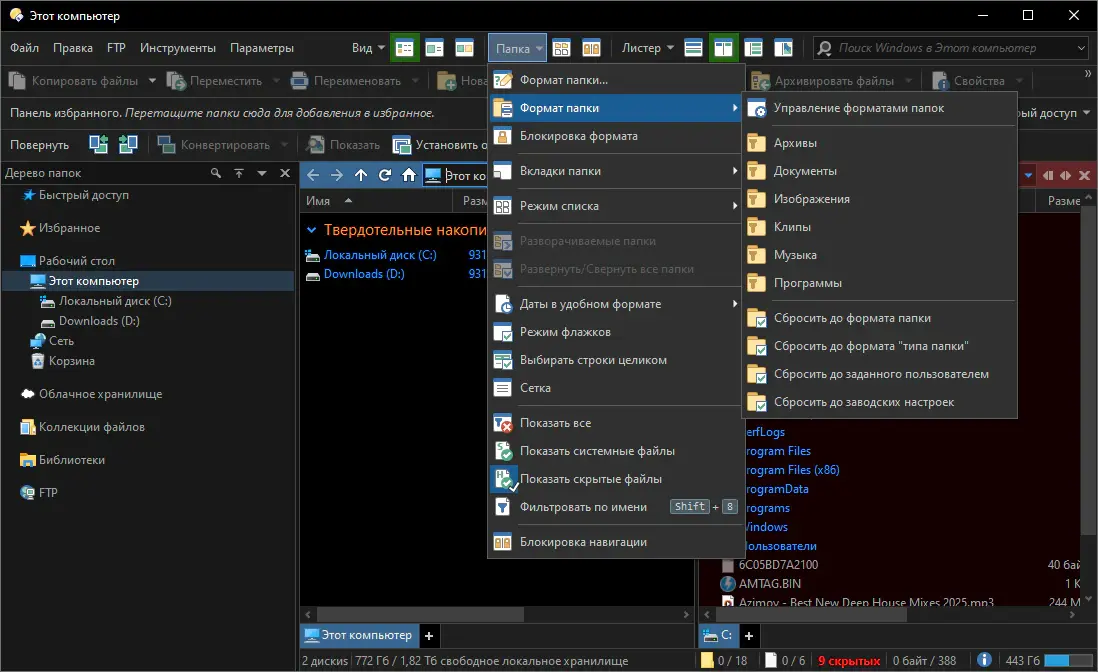
Task: Click the details view mode icon next to Вид
Action: [405, 48]
